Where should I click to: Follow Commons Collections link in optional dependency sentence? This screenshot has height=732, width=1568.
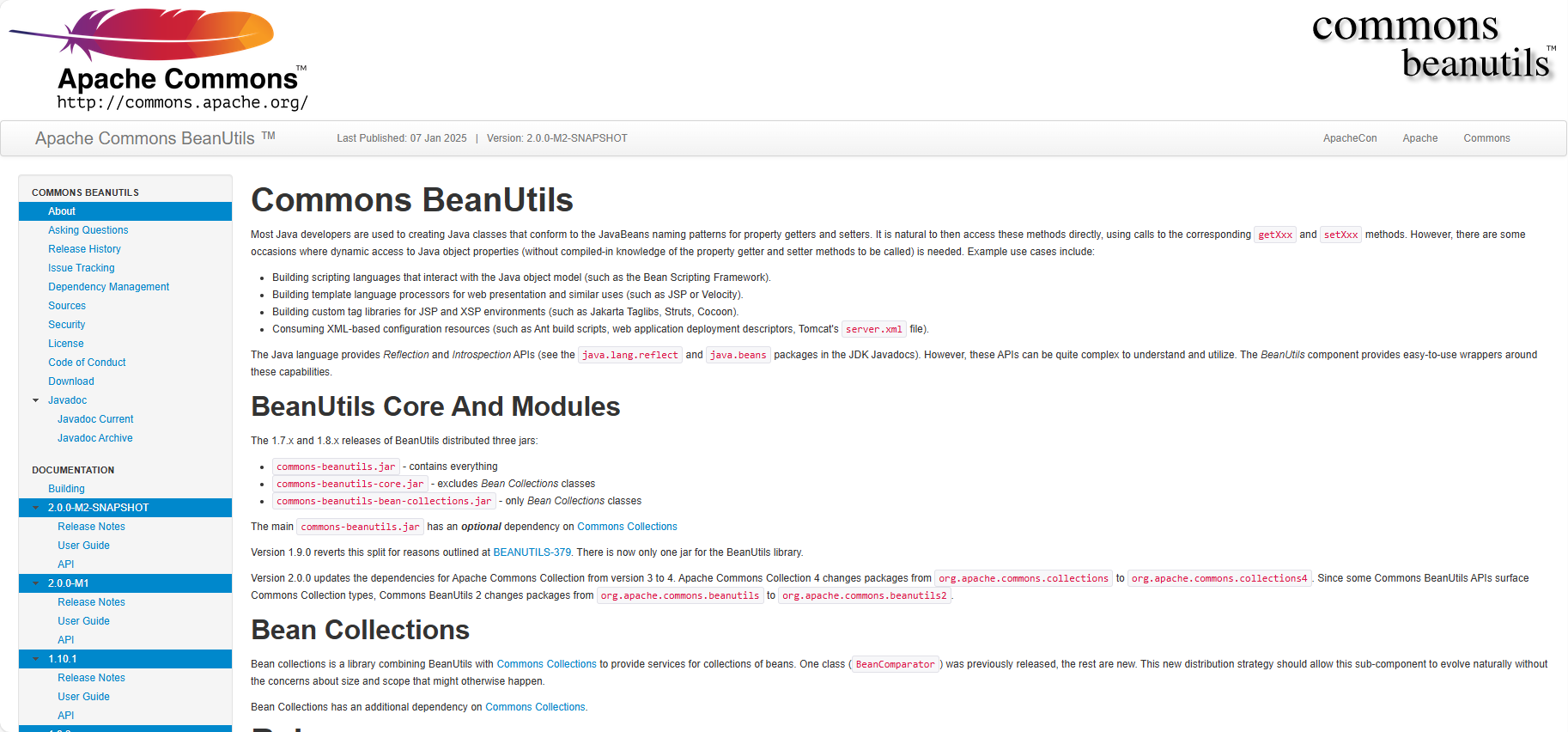point(627,527)
